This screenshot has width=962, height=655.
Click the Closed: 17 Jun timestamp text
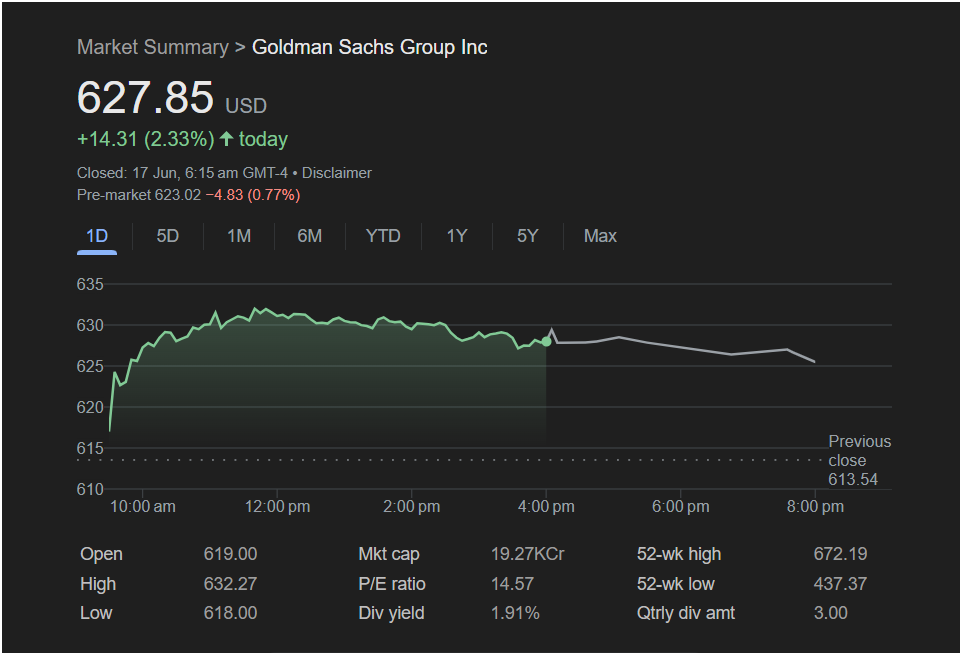pos(182,173)
